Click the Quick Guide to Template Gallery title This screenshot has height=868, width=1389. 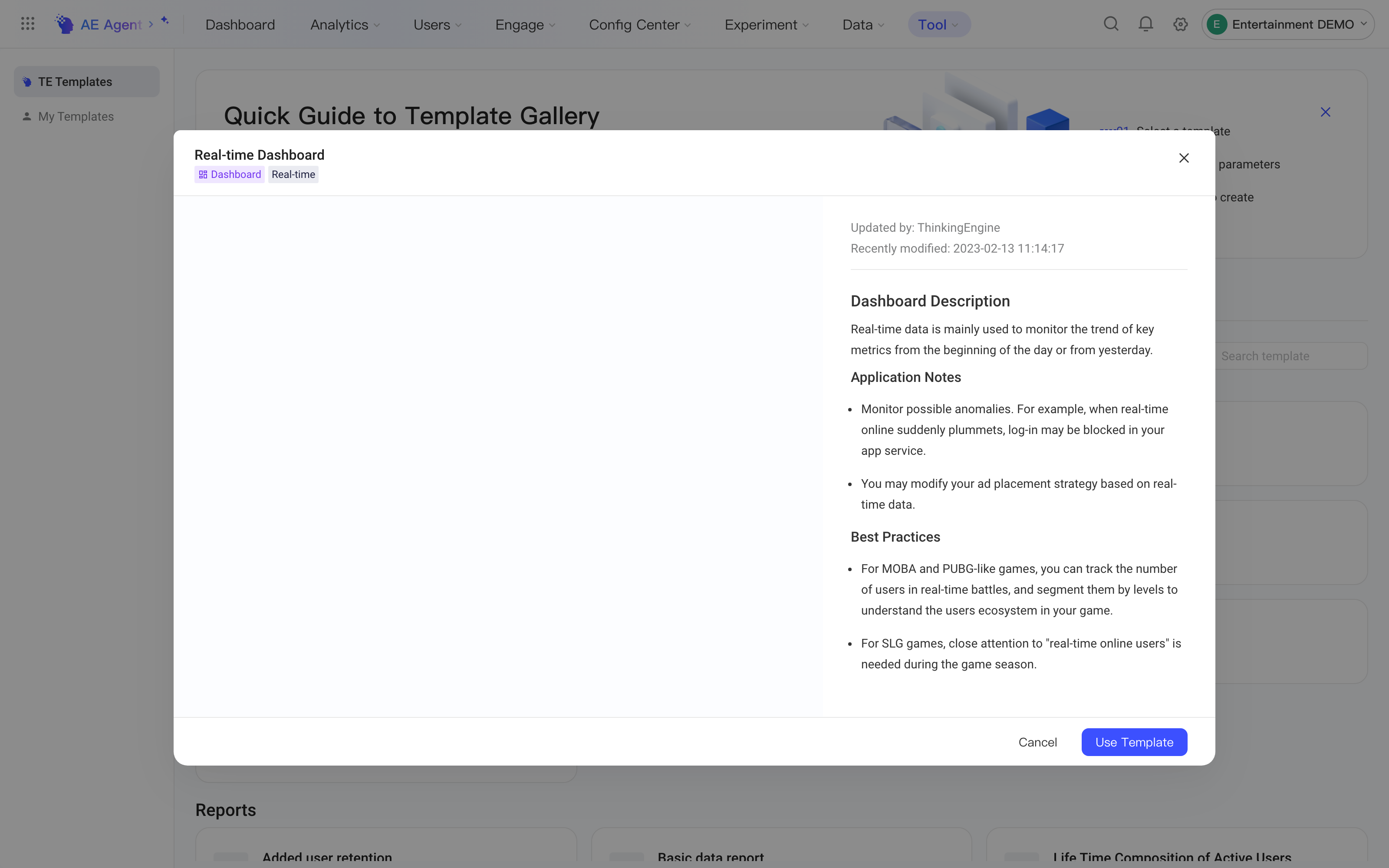click(411, 116)
